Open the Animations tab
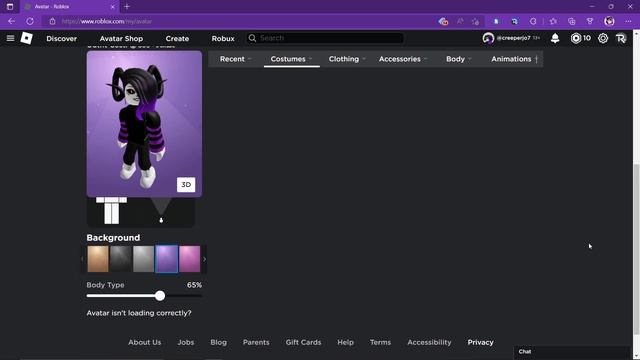 click(511, 59)
